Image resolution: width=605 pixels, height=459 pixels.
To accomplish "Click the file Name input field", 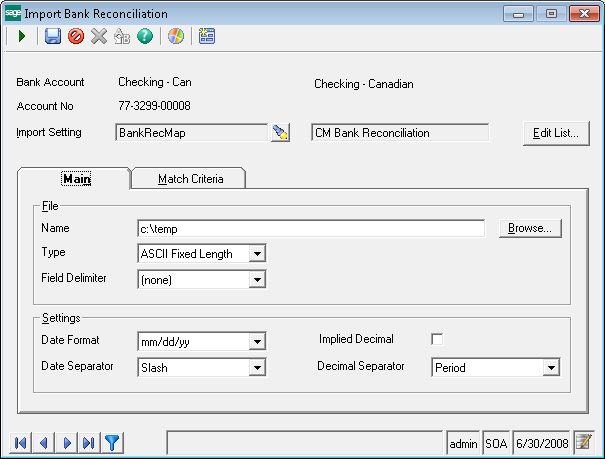I will tap(311, 229).
